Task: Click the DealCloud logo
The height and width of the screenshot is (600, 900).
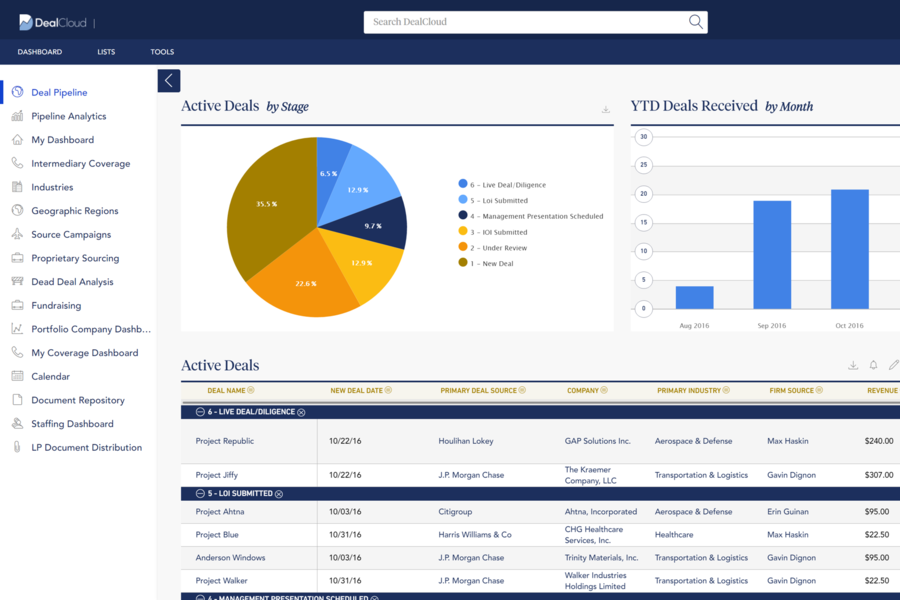Action: coord(52,22)
